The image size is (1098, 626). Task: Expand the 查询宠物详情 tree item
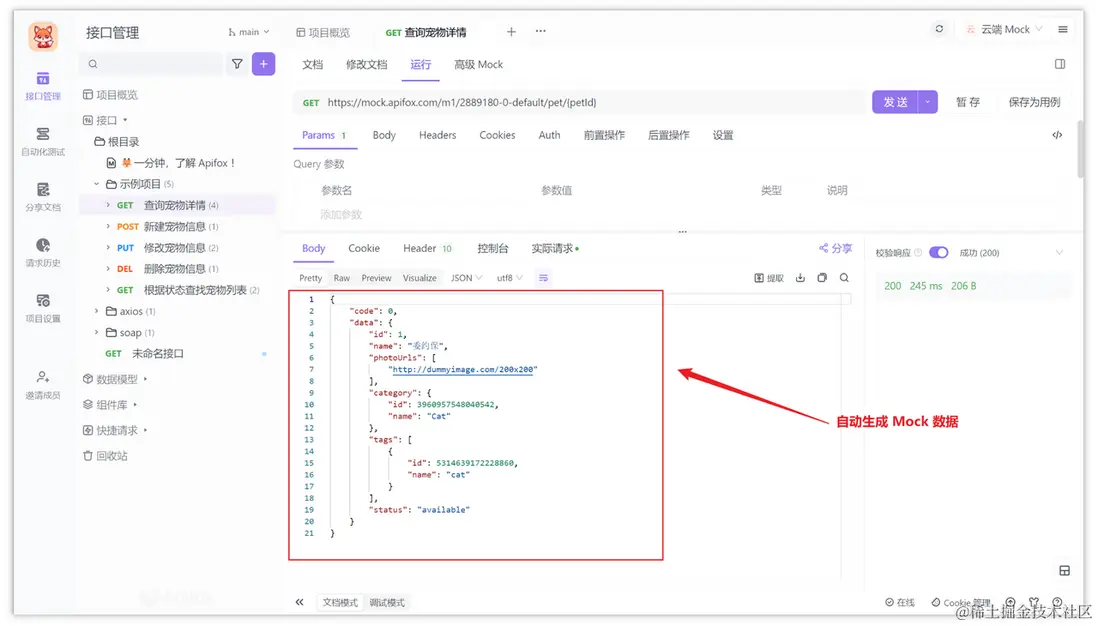(108, 205)
